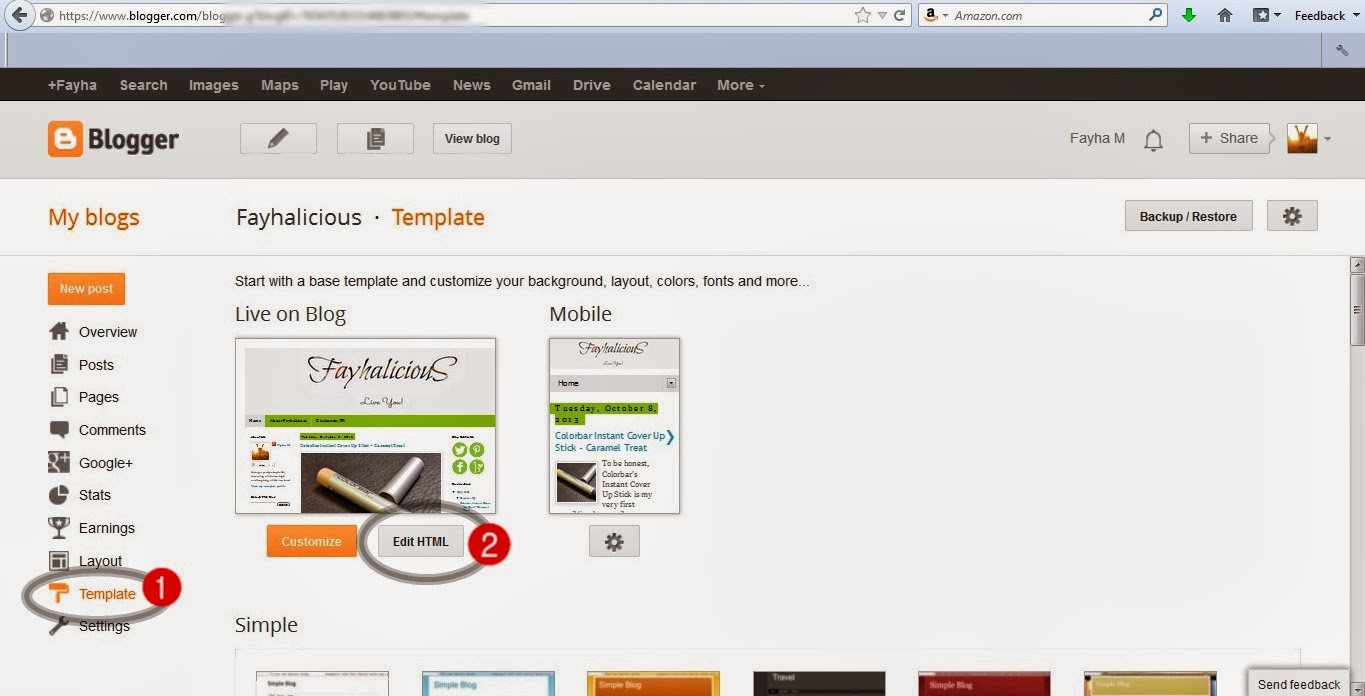Open +Fayha in the Google bar

72,85
